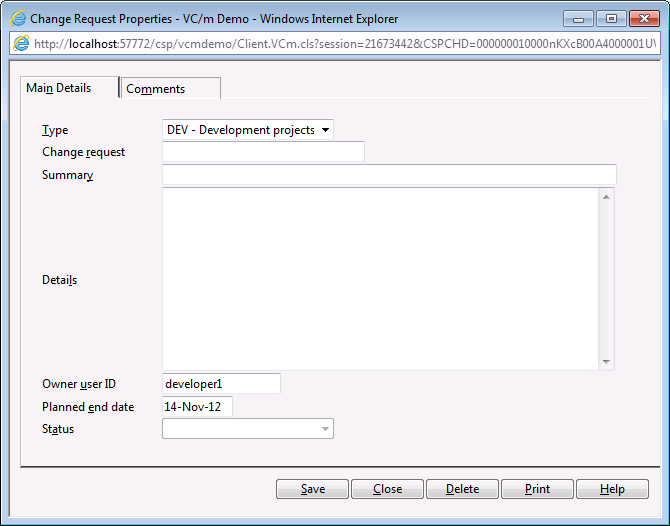Screen dimensions: 670x526
Task: Print the change request details
Action: click(x=537, y=489)
